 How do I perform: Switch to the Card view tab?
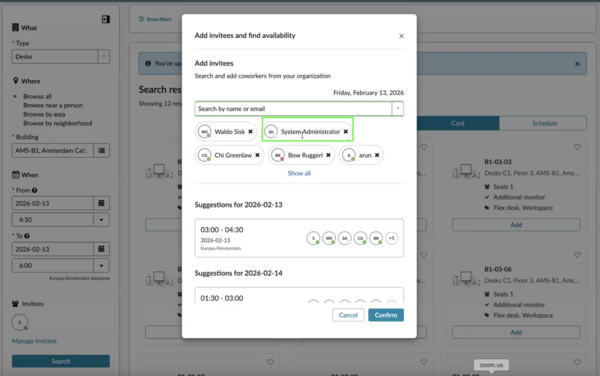point(458,123)
